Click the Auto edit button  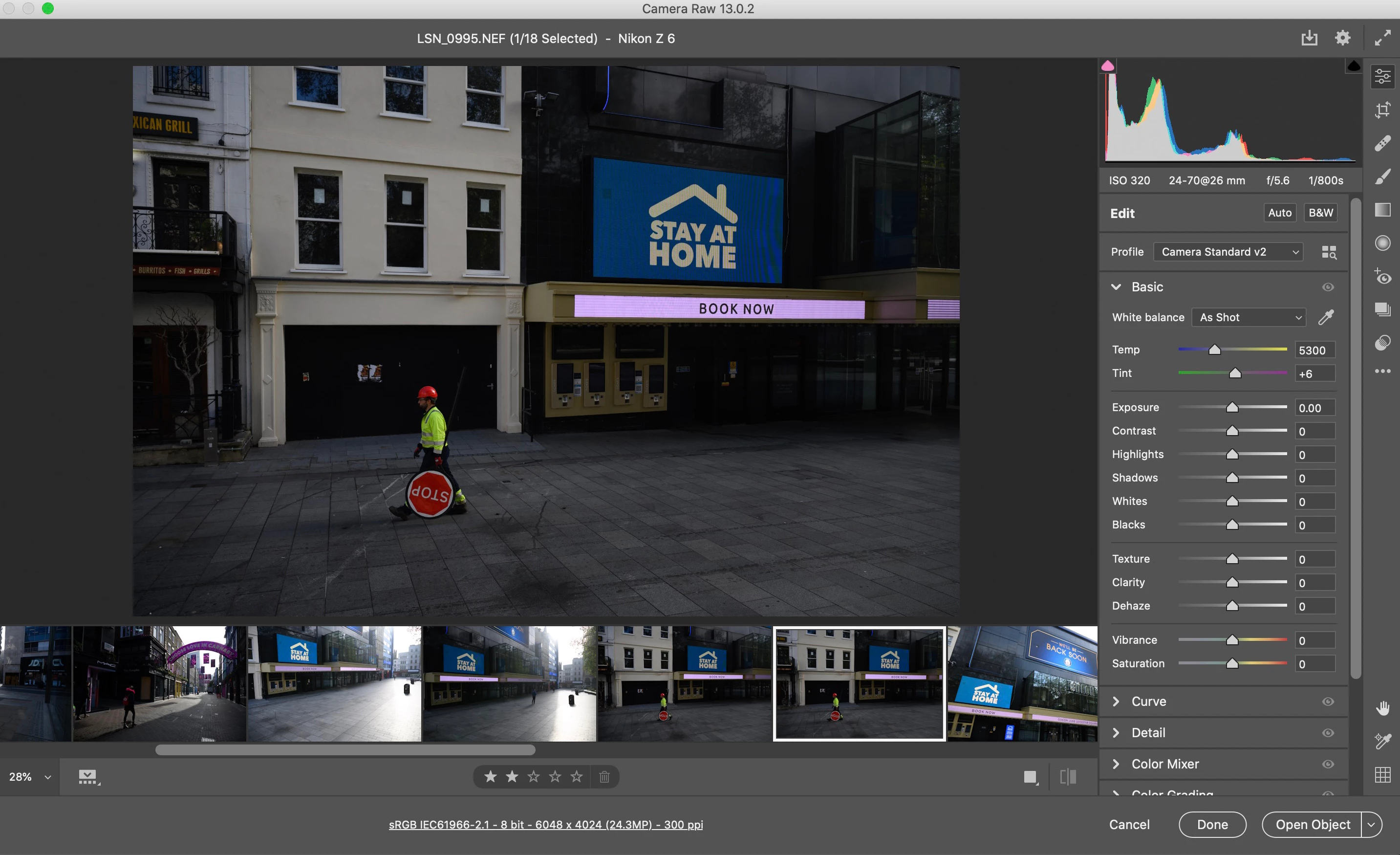[x=1279, y=213]
